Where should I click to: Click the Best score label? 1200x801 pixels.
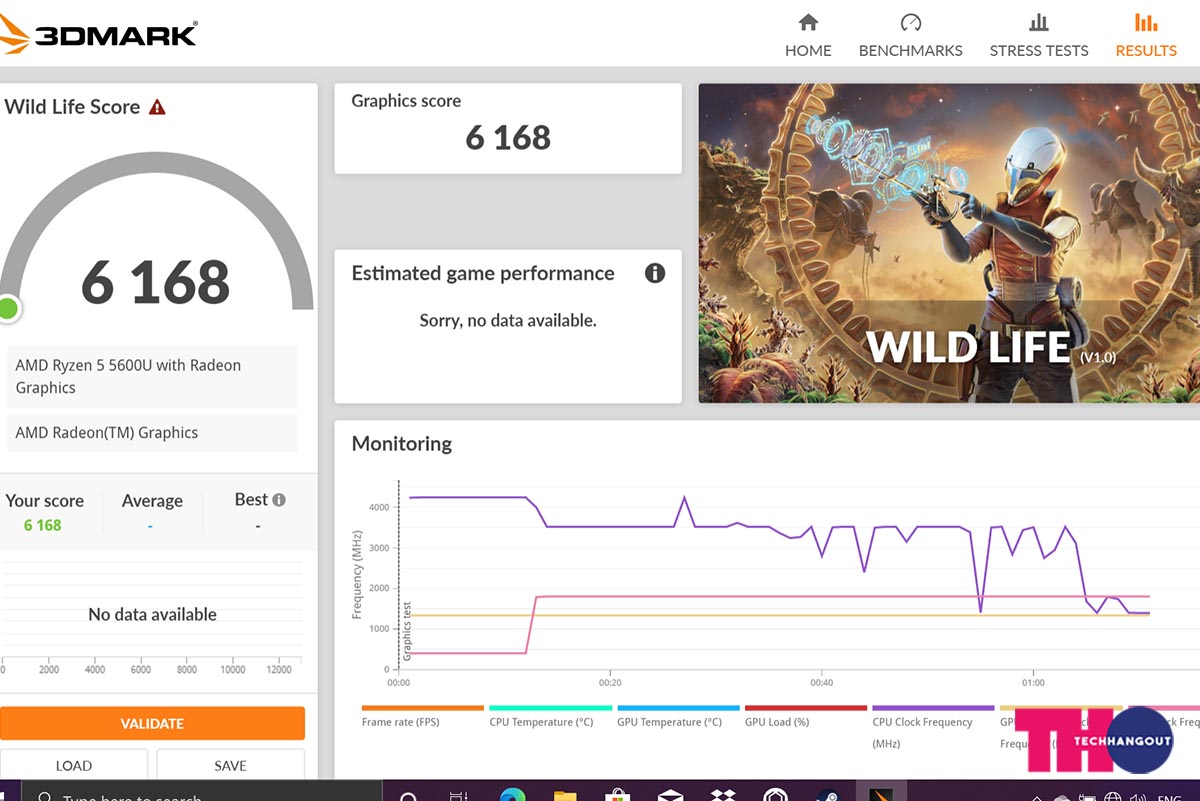[x=251, y=500]
